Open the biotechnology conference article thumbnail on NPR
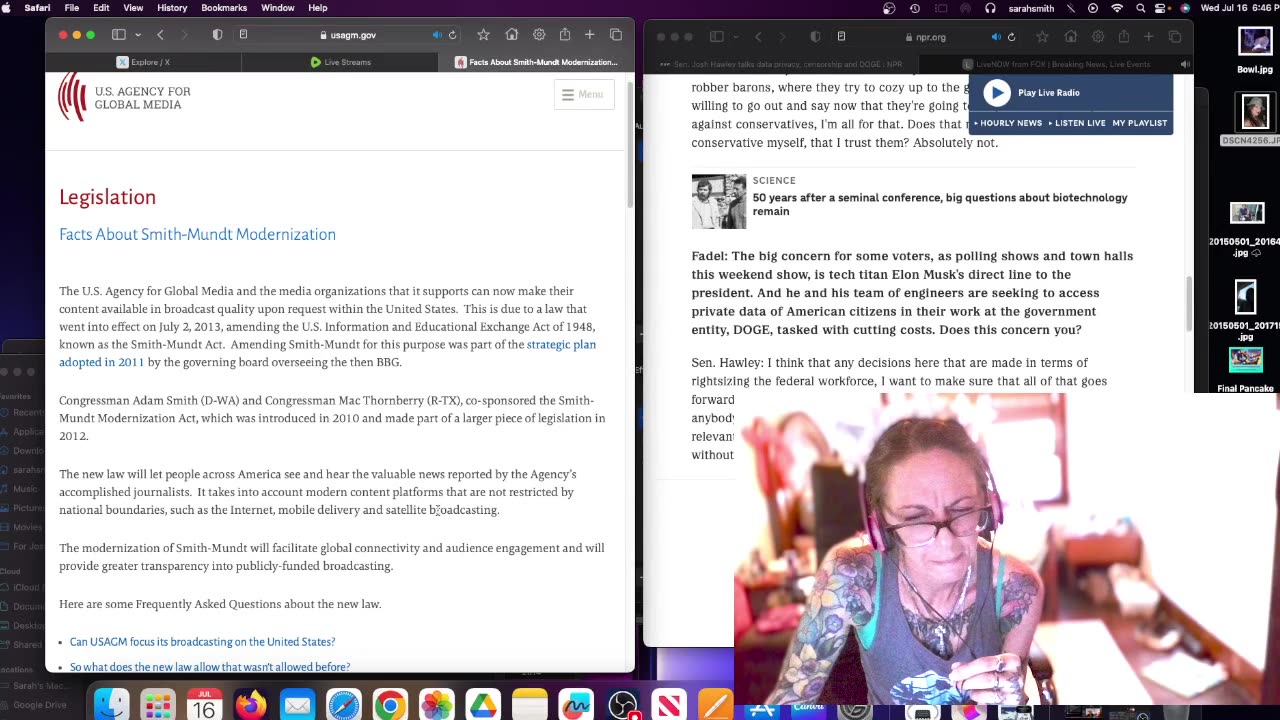This screenshot has height=720, width=1280. (719, 202)
